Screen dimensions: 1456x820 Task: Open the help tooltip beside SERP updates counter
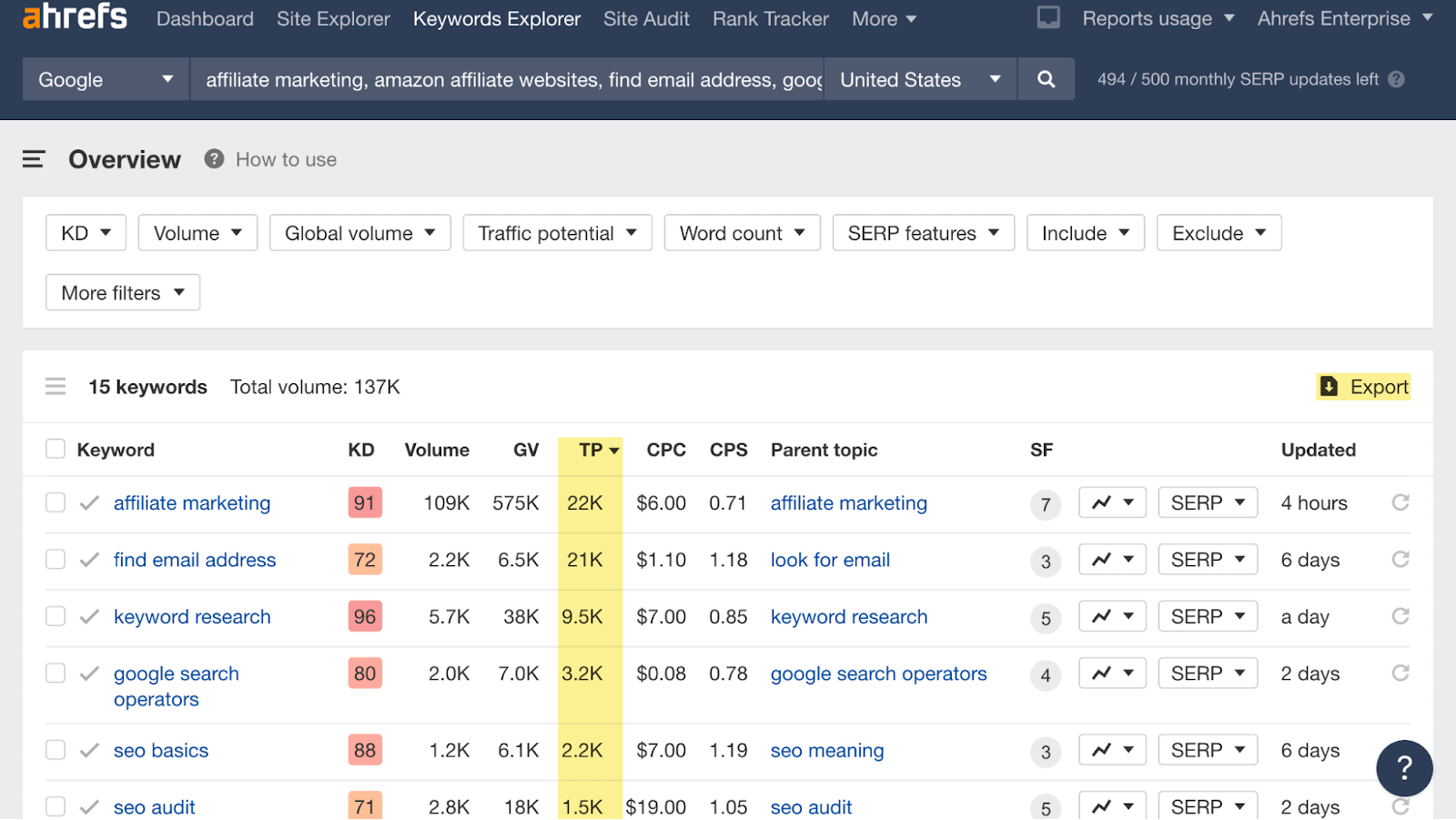[x=1396, y=79]
